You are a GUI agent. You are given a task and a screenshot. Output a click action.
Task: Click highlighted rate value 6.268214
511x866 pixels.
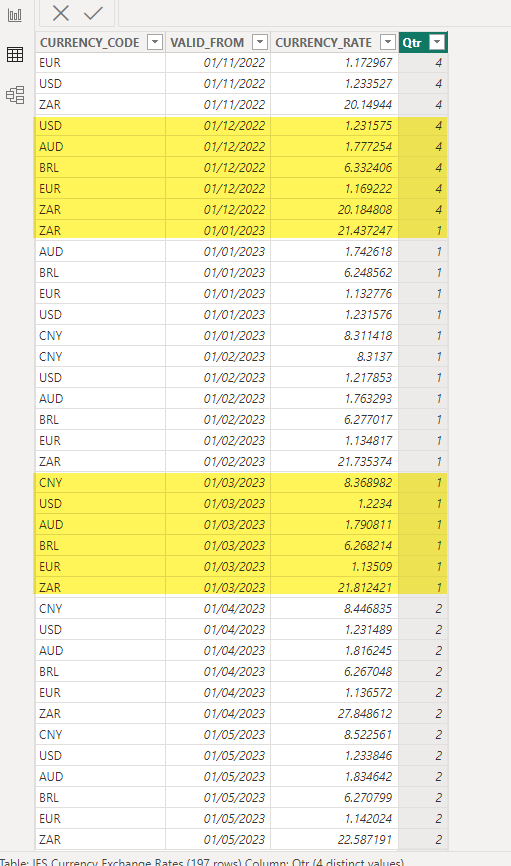point(368,546)
